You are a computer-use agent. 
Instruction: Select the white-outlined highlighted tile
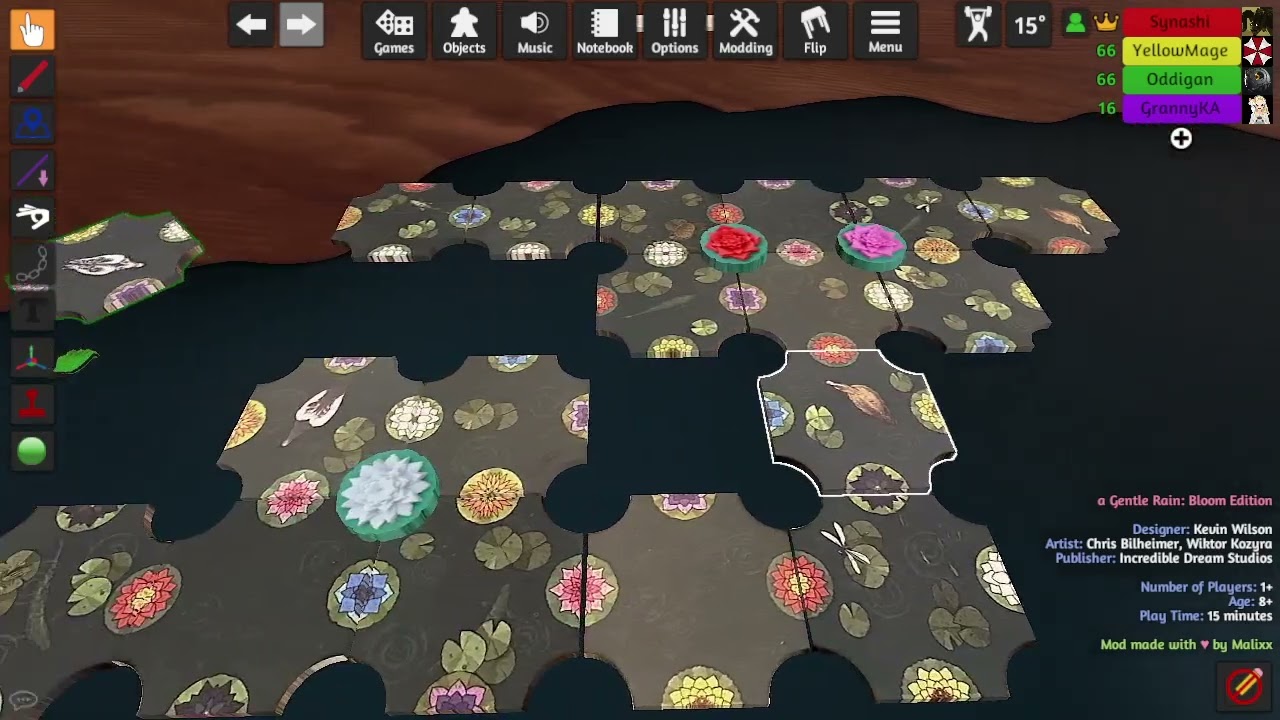[857, 423]
